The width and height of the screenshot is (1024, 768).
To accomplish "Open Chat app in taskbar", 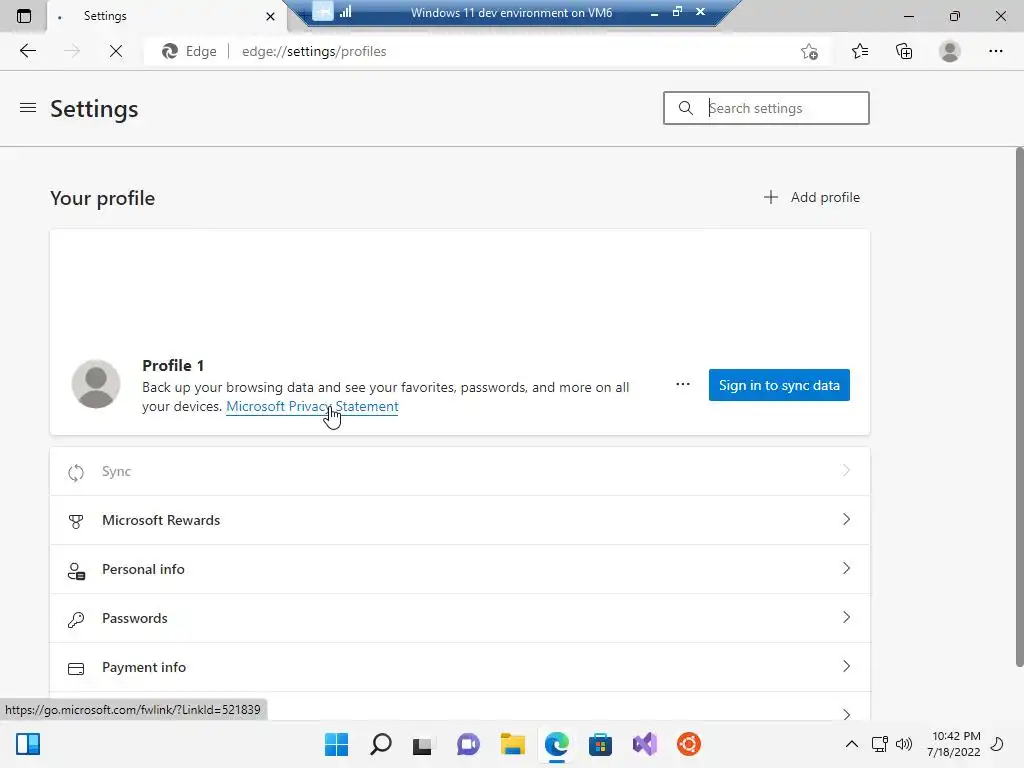I will pos(468,744).
